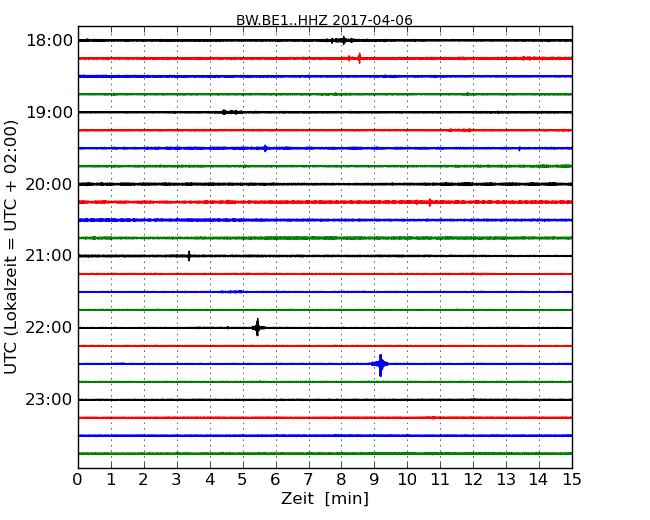The image size is (650, 520).
Task: Click the black event on the 18:00 trace
Action: click(x=342, y=40)
